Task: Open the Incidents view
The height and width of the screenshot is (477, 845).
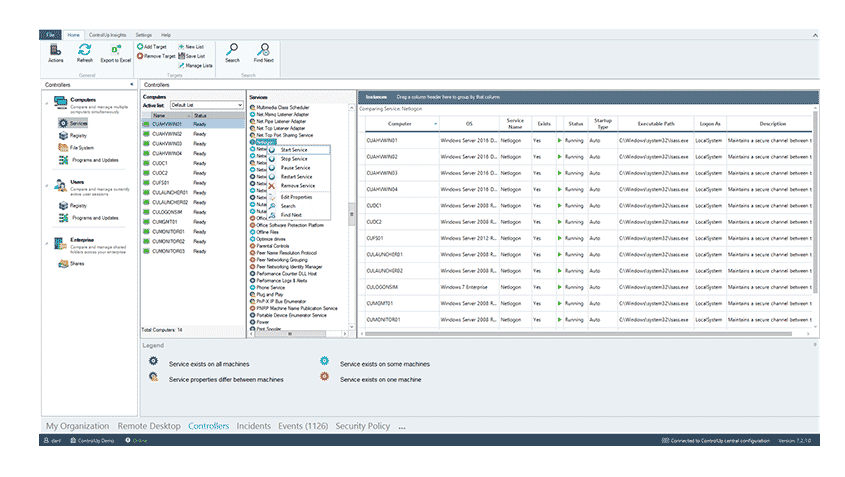Action: click(254, 426)
